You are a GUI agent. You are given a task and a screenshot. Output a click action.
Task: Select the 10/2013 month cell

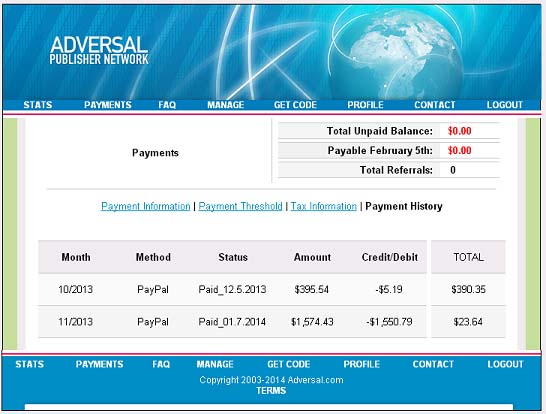coord(76,289)
